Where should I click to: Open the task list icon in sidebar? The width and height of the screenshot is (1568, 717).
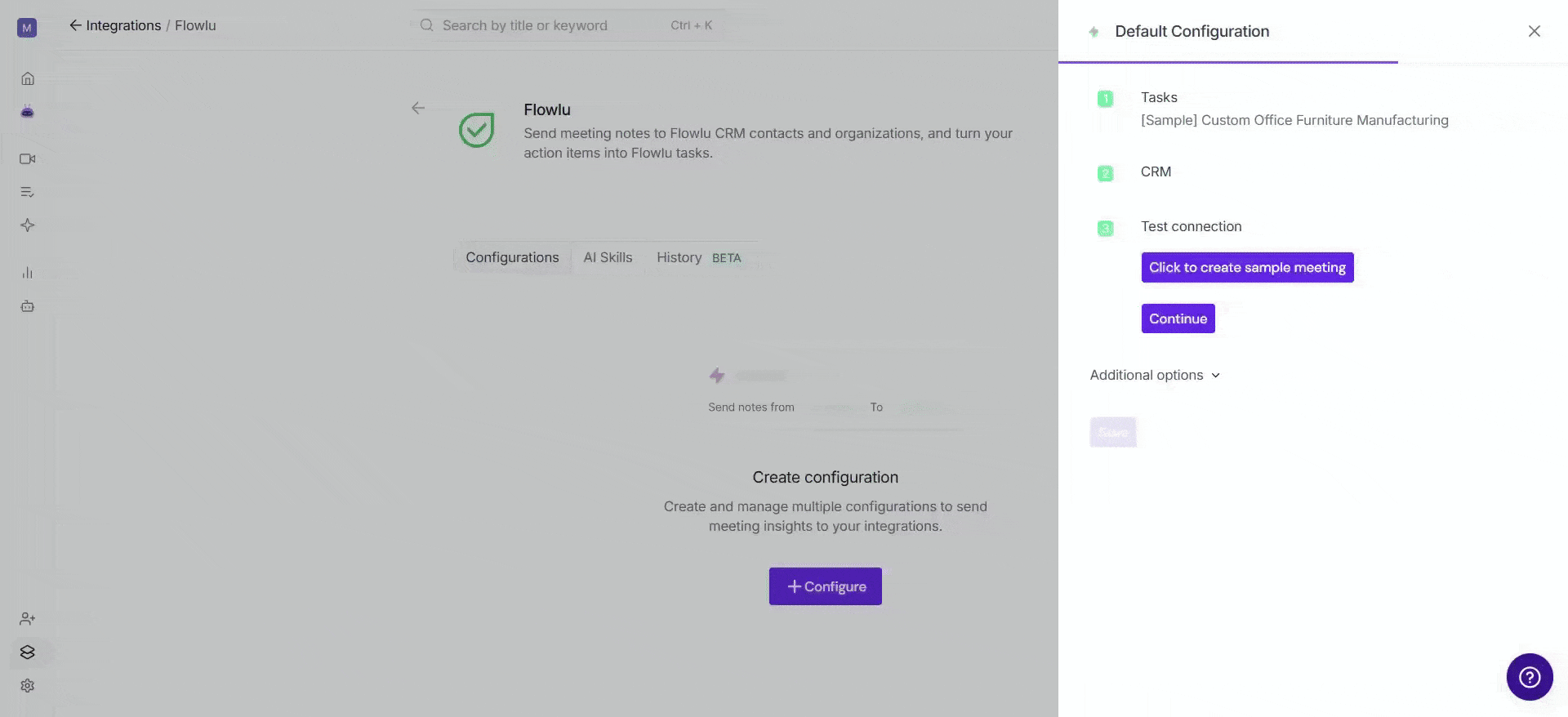[27, 192]
